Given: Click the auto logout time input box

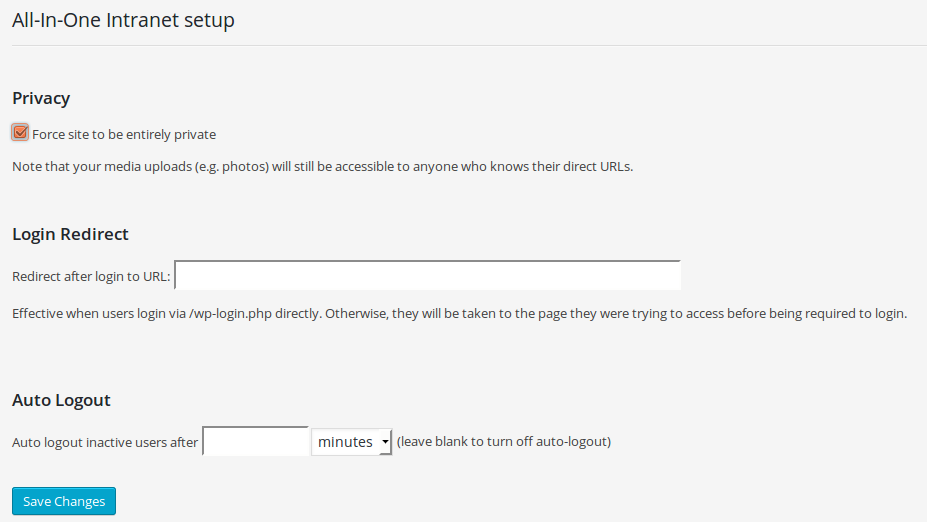Looking at the screenshot, I should (x=255, y=442).
